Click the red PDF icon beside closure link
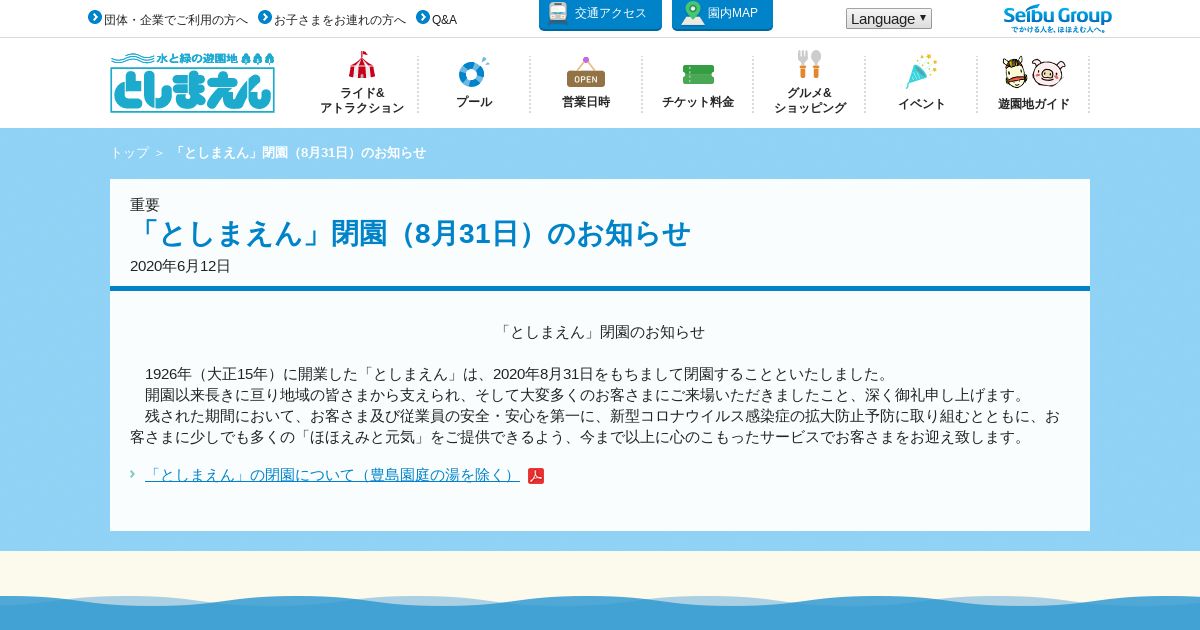 pyautogui.click(x=536, y=476)
